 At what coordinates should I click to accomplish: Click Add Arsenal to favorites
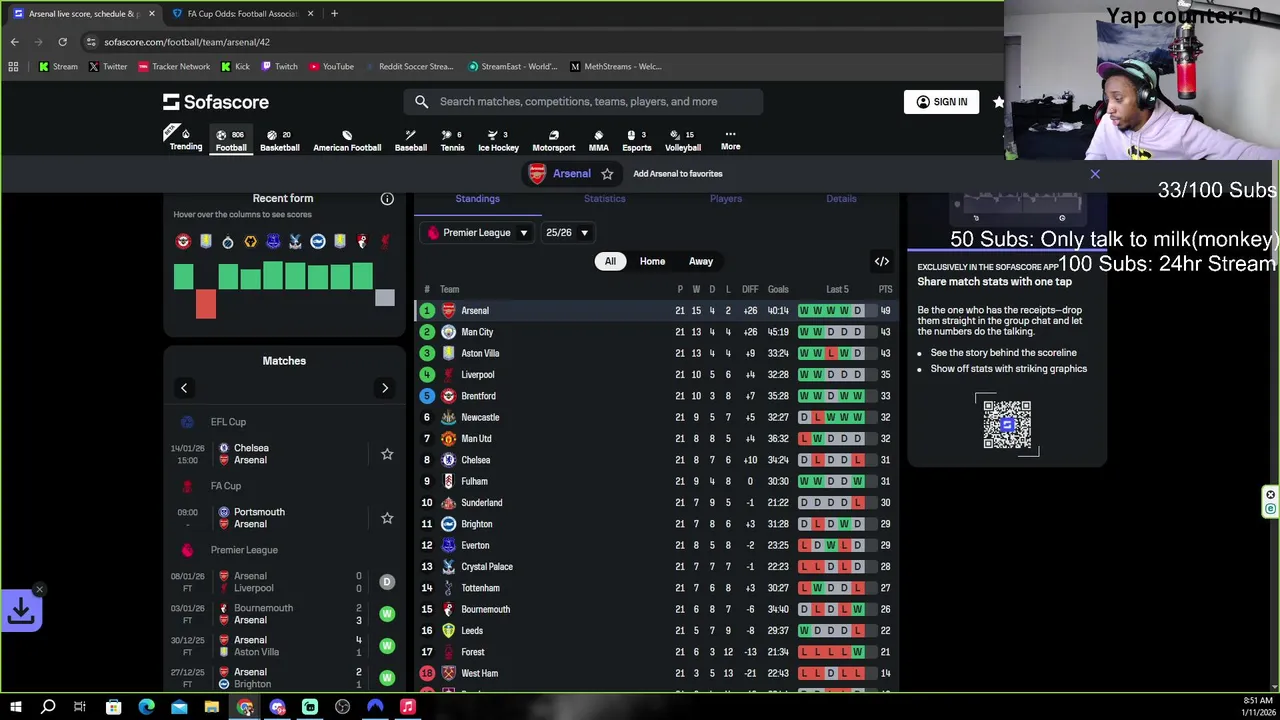coord(677,174)
